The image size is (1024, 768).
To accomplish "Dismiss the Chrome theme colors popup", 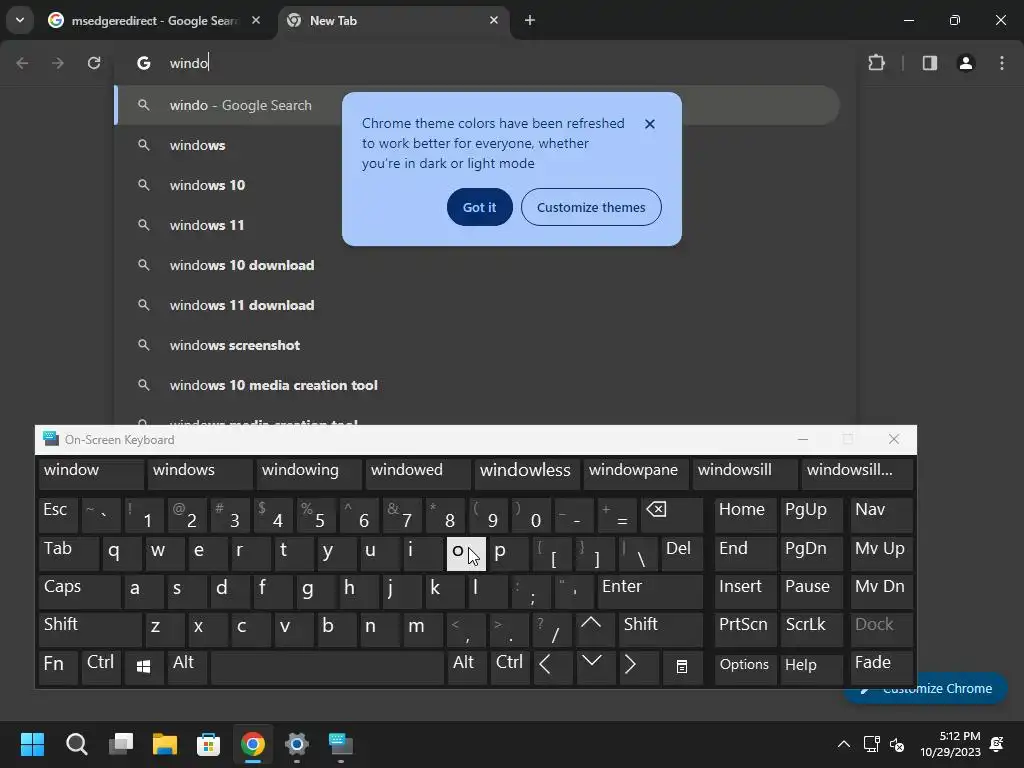I will click(649, 123).
